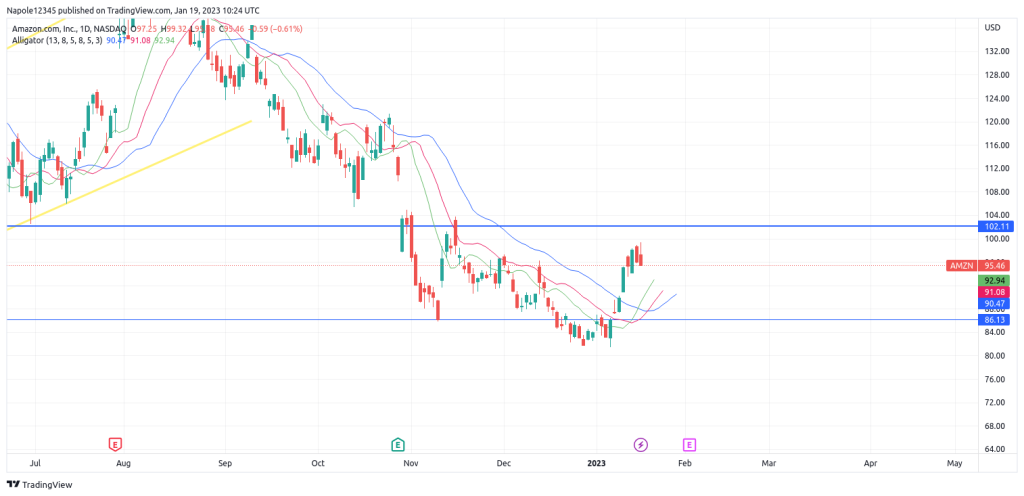
Task: Click the green 92.94 Alligator price tag
Action: (995, 281)
